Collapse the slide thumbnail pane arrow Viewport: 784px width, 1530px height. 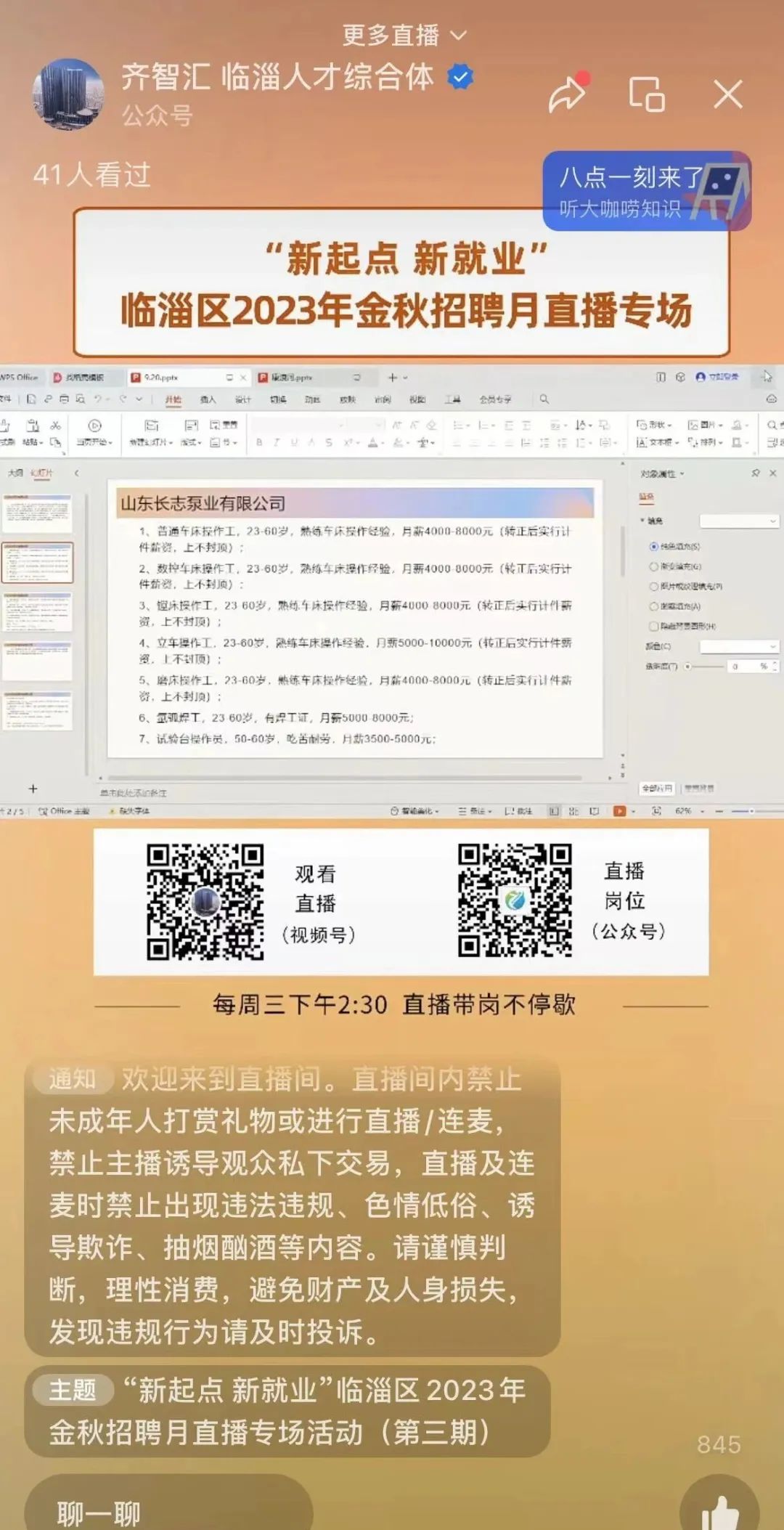(x=76, y=473)
